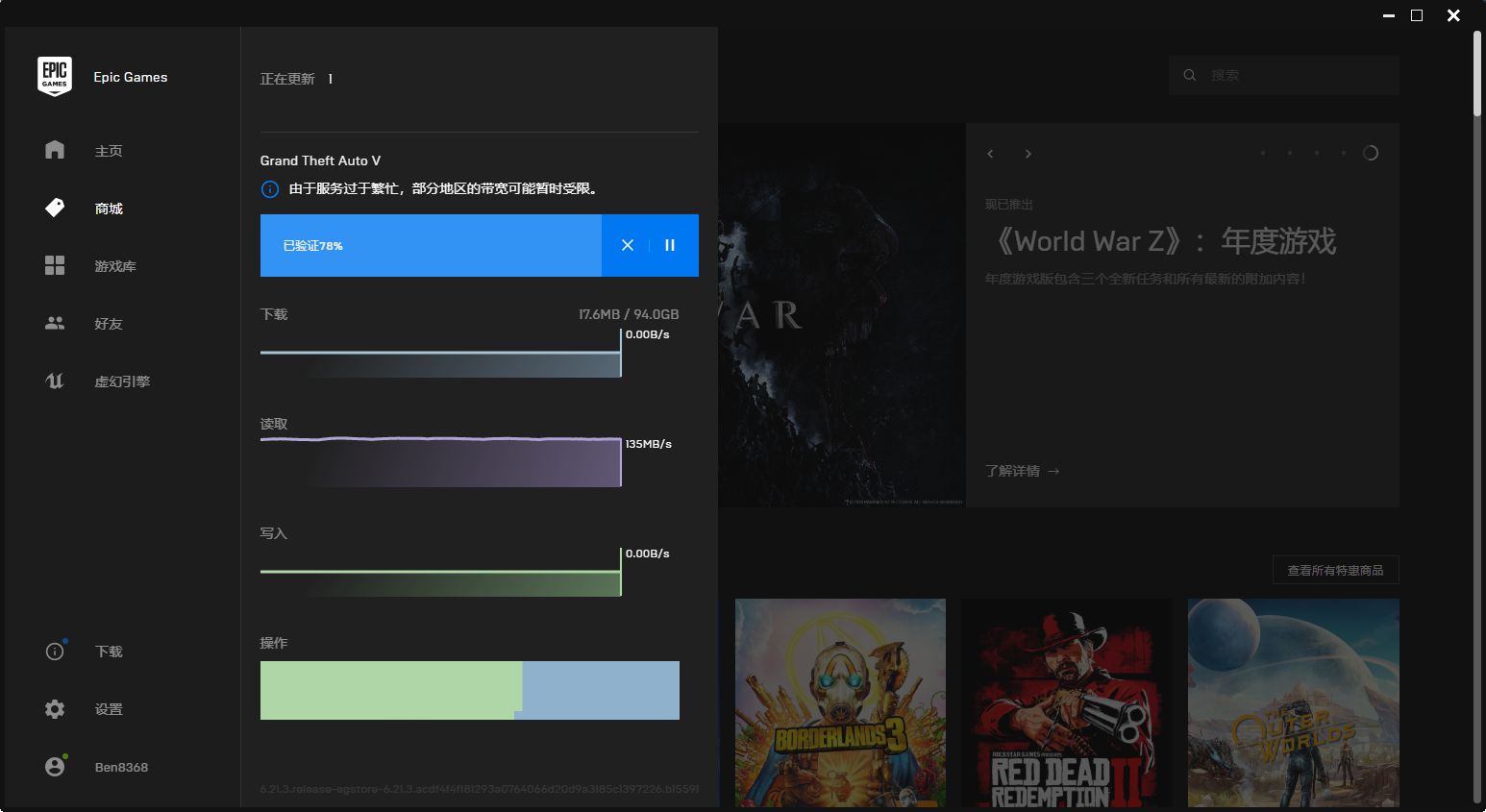Viewport: 1486px width, 812px height.
Task: Click the 操作 operations progress bar
Action: [470, 690]
